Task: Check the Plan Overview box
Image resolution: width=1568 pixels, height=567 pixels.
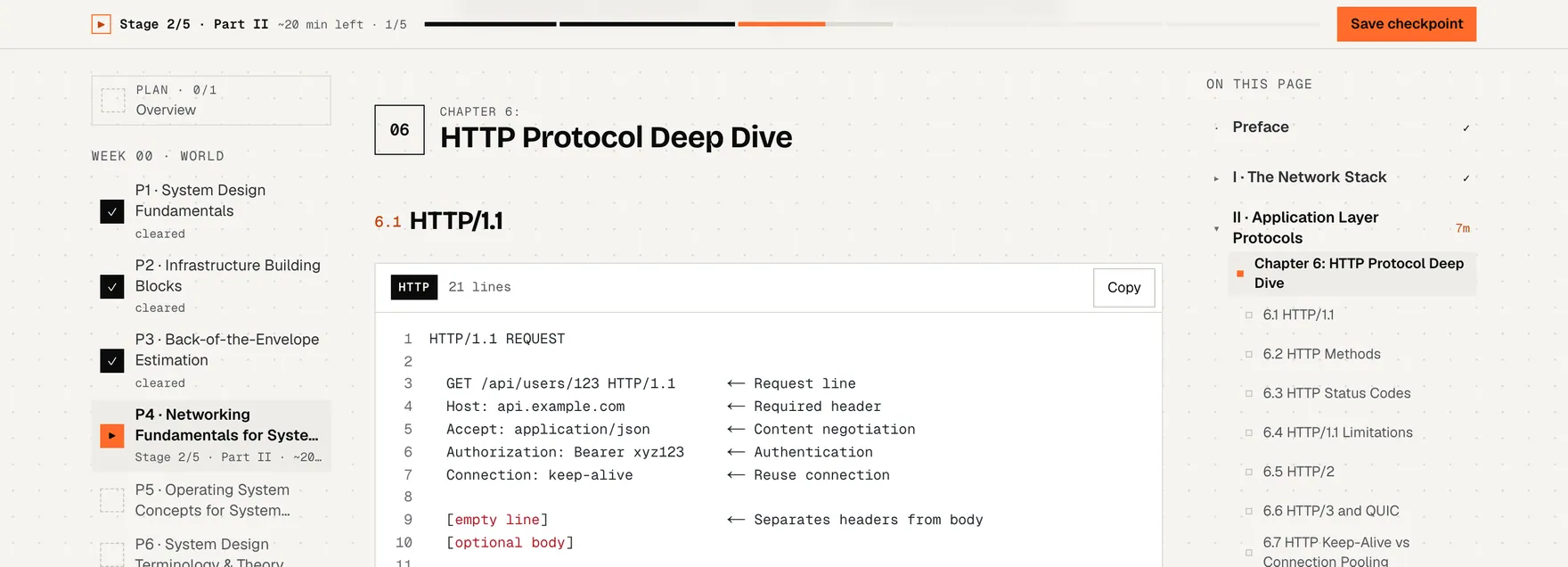Action: 113,100
